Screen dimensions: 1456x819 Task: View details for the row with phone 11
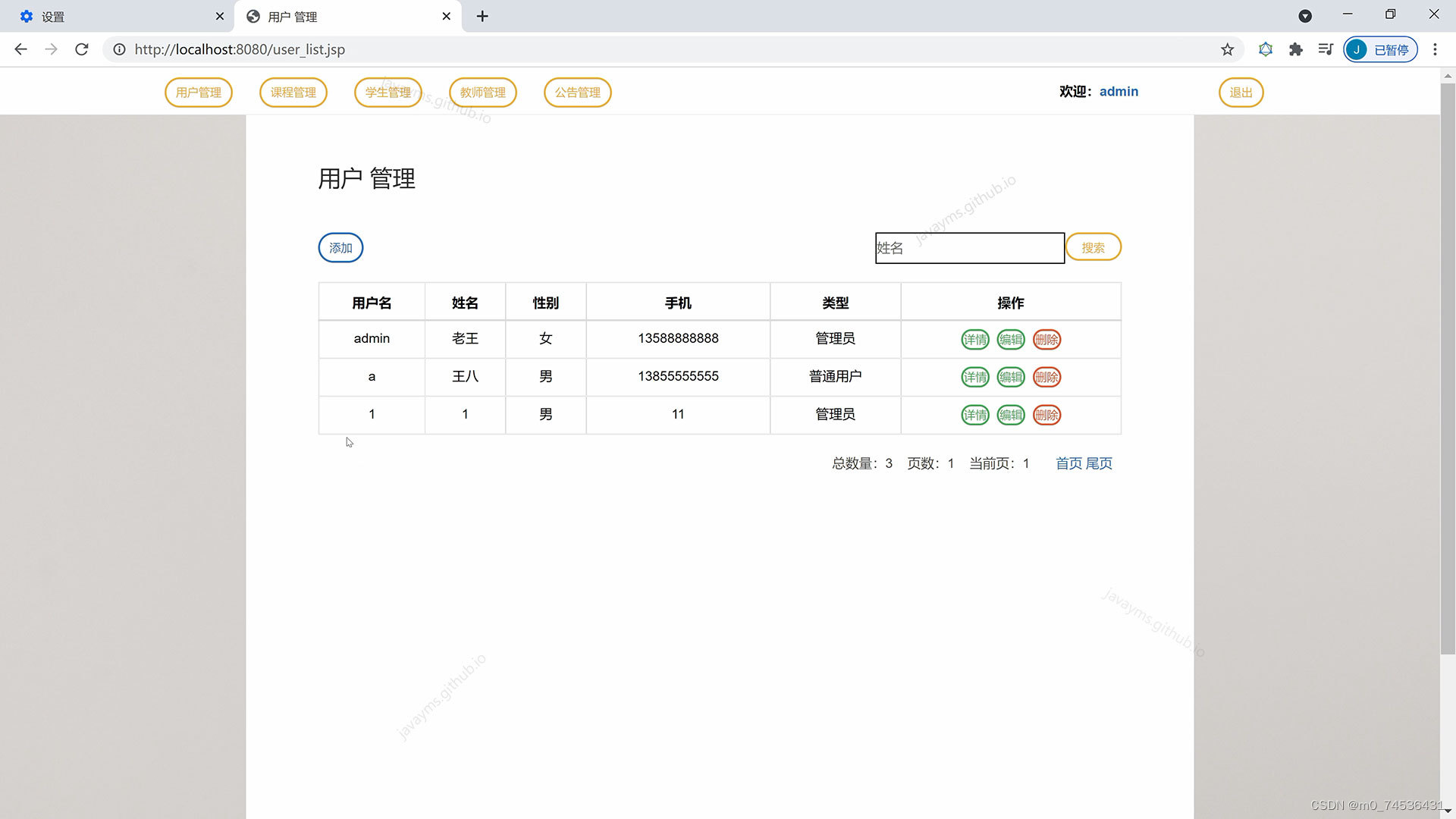(975, 415)
